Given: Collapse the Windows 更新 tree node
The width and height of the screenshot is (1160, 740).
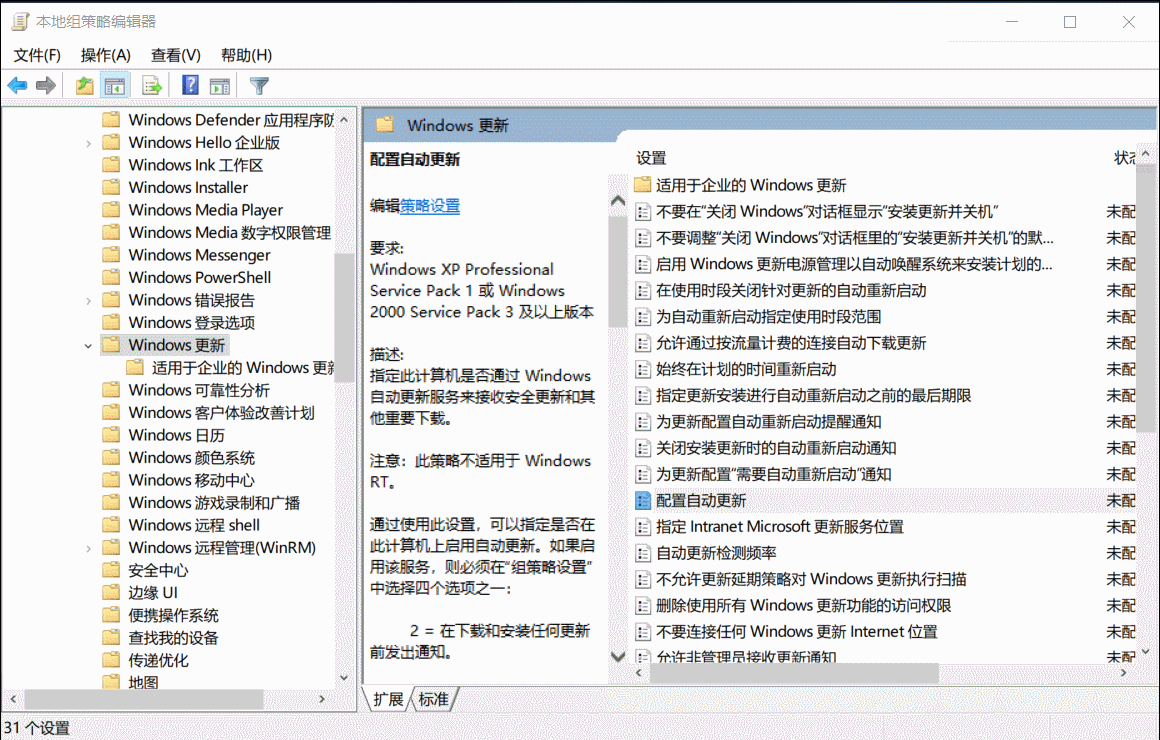Looking at the screenshot, I should click(88, 344).
